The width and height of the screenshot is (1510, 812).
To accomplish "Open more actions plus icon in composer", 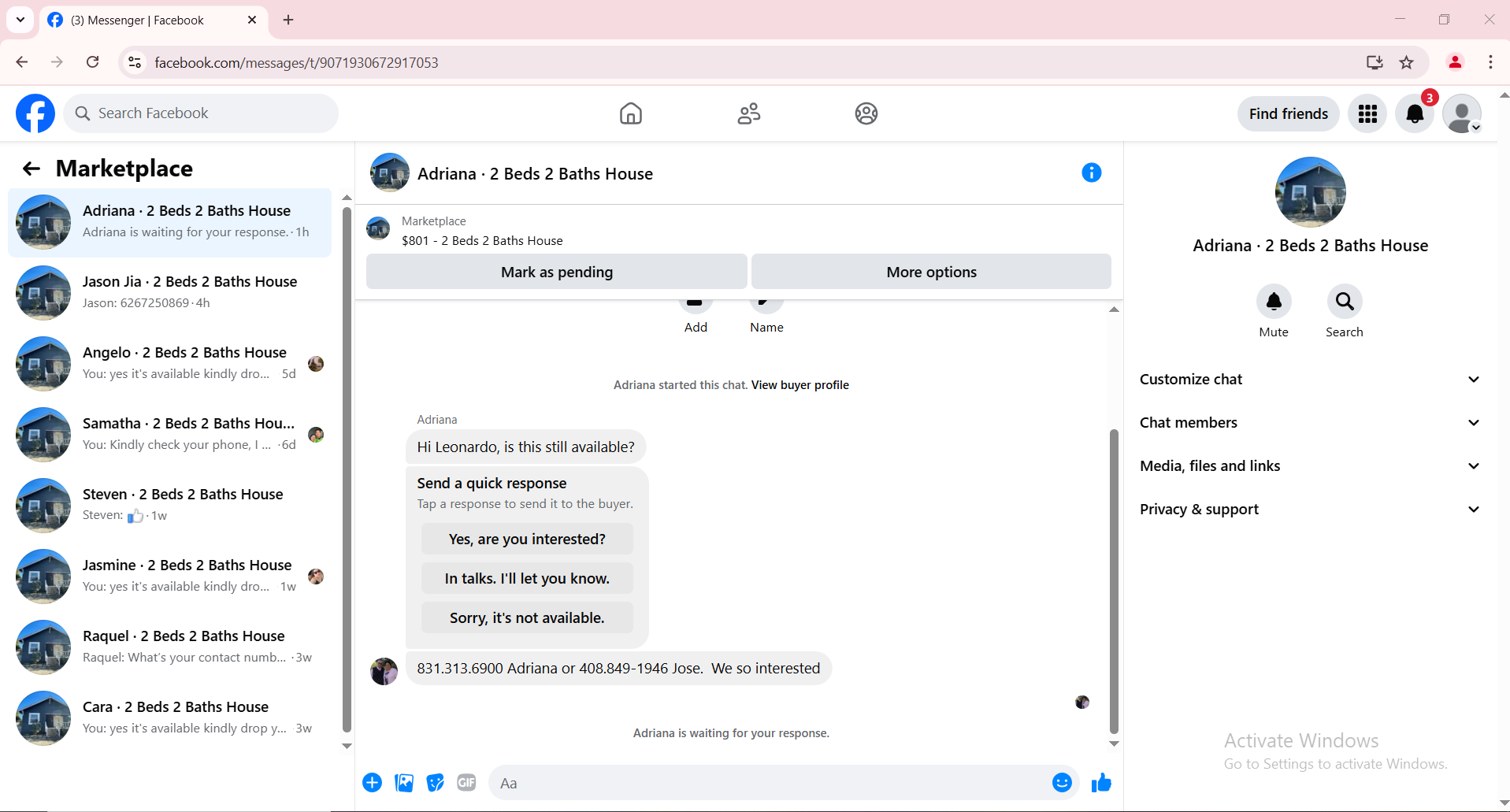I will 373,783.
